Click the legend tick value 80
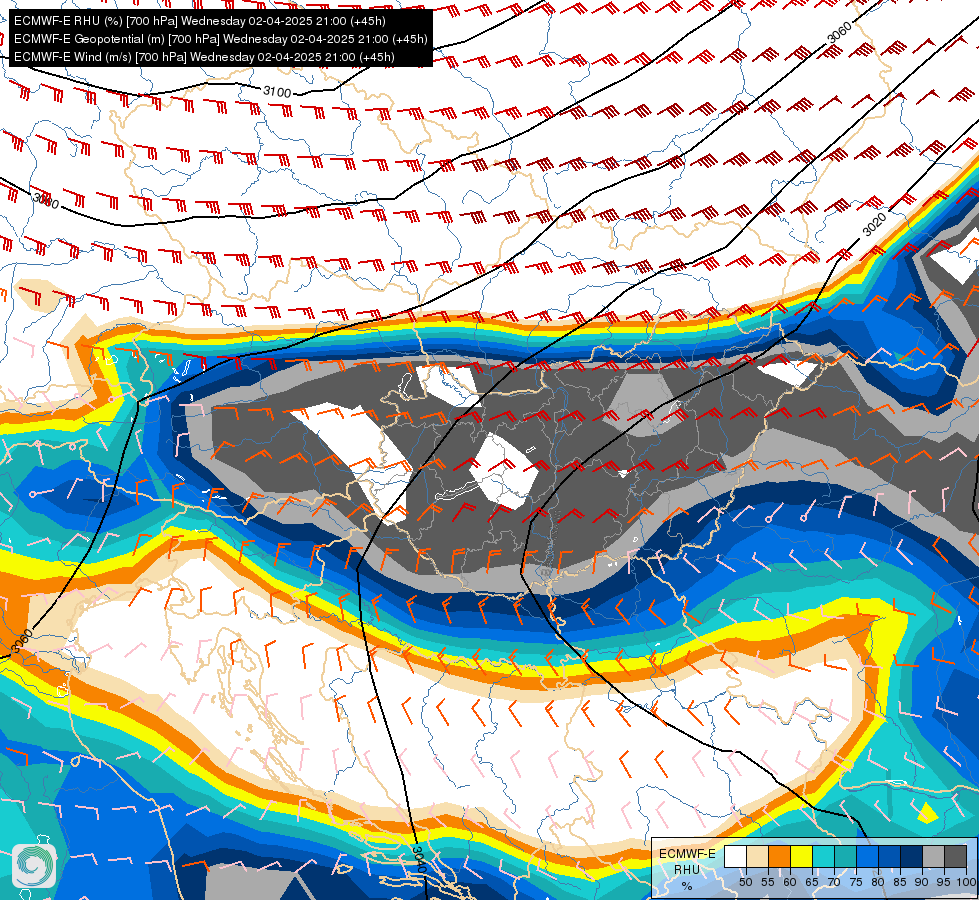The image size is (979, 900). coord(878,882)
